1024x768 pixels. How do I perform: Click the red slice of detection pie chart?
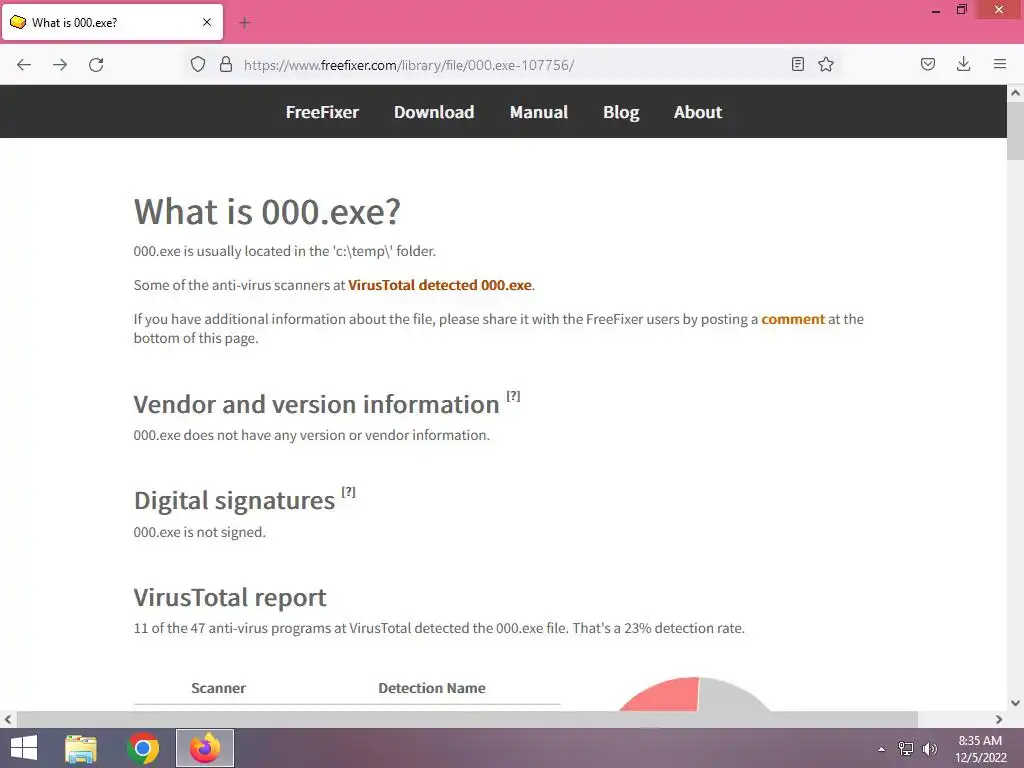point(666,697)
